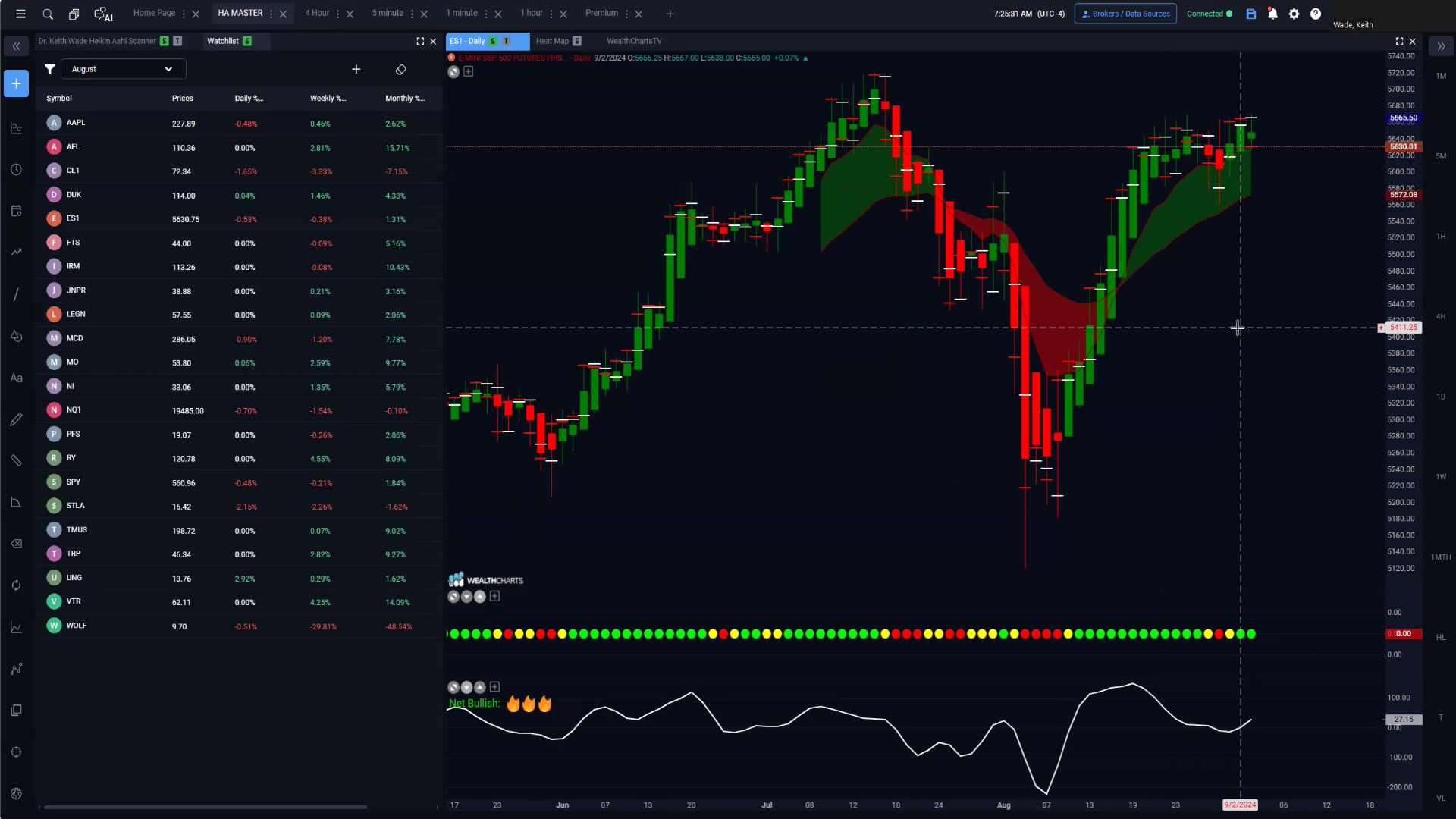The width and height of the screenshot is (1456, 819).
Task: Open the August watchlist dropdown
Action: coord(123,69)
